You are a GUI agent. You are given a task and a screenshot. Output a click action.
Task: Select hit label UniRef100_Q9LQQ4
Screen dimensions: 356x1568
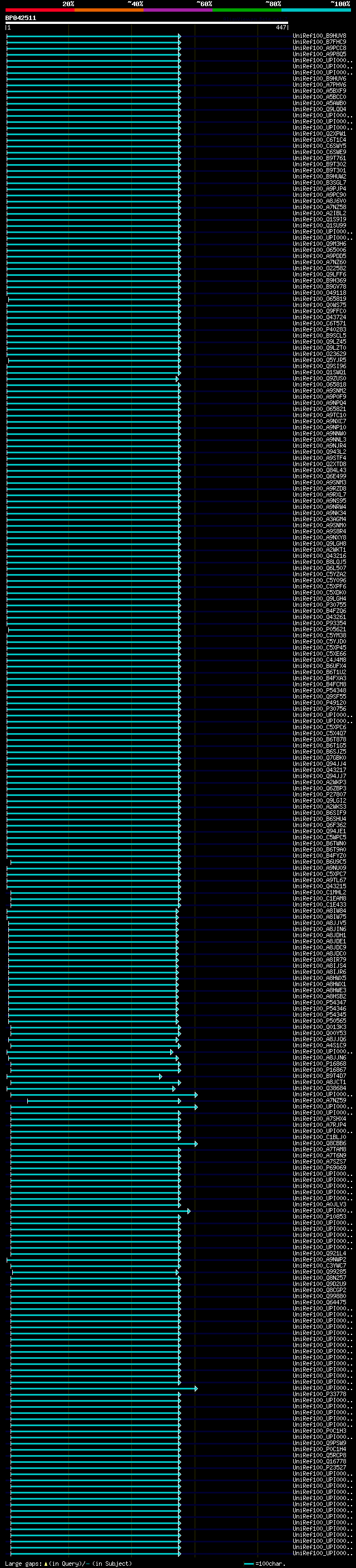319,109
